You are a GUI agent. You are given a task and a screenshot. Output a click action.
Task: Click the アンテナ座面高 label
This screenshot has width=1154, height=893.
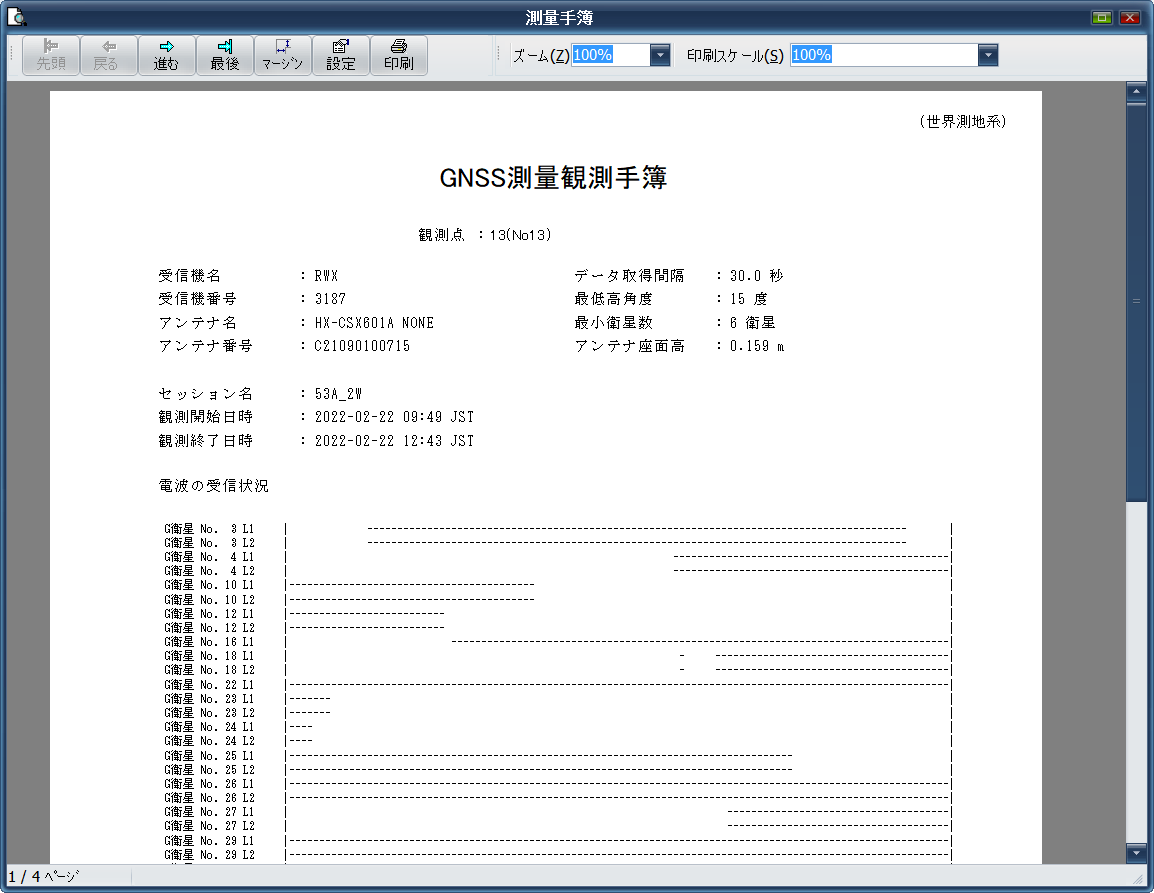point(629,346)
